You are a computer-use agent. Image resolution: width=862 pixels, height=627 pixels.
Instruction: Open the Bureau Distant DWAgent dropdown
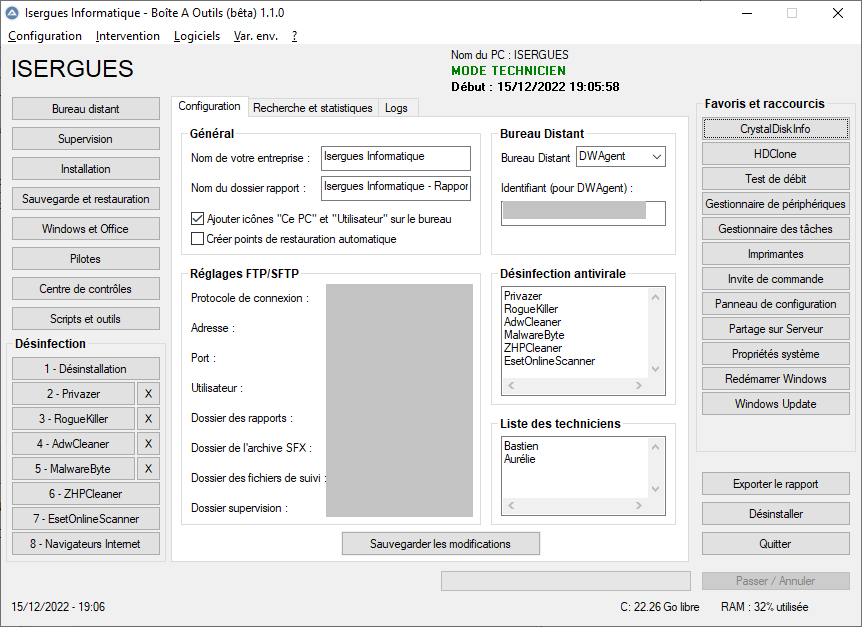(621, 157)
